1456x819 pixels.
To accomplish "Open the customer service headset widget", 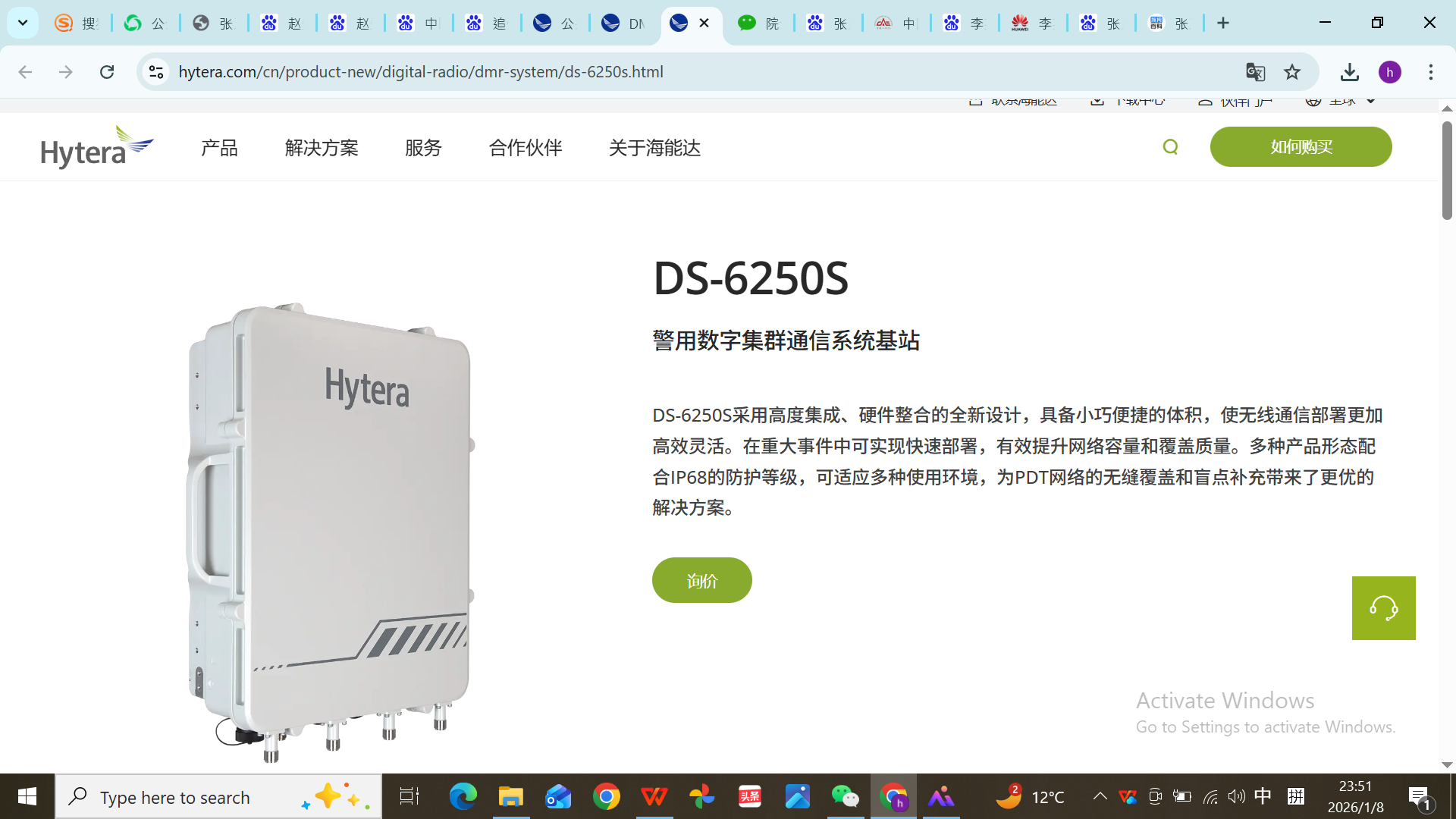I will 1383,608.
